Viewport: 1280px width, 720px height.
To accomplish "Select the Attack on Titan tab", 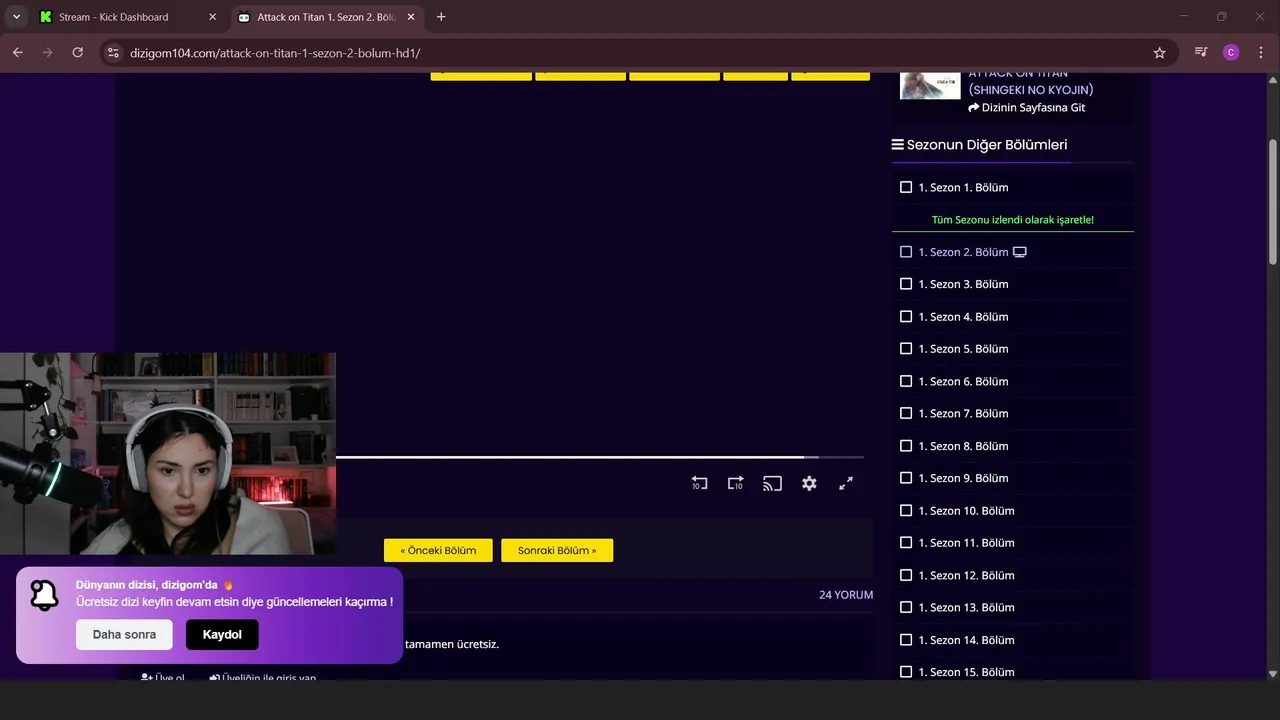I will (326, 17).
